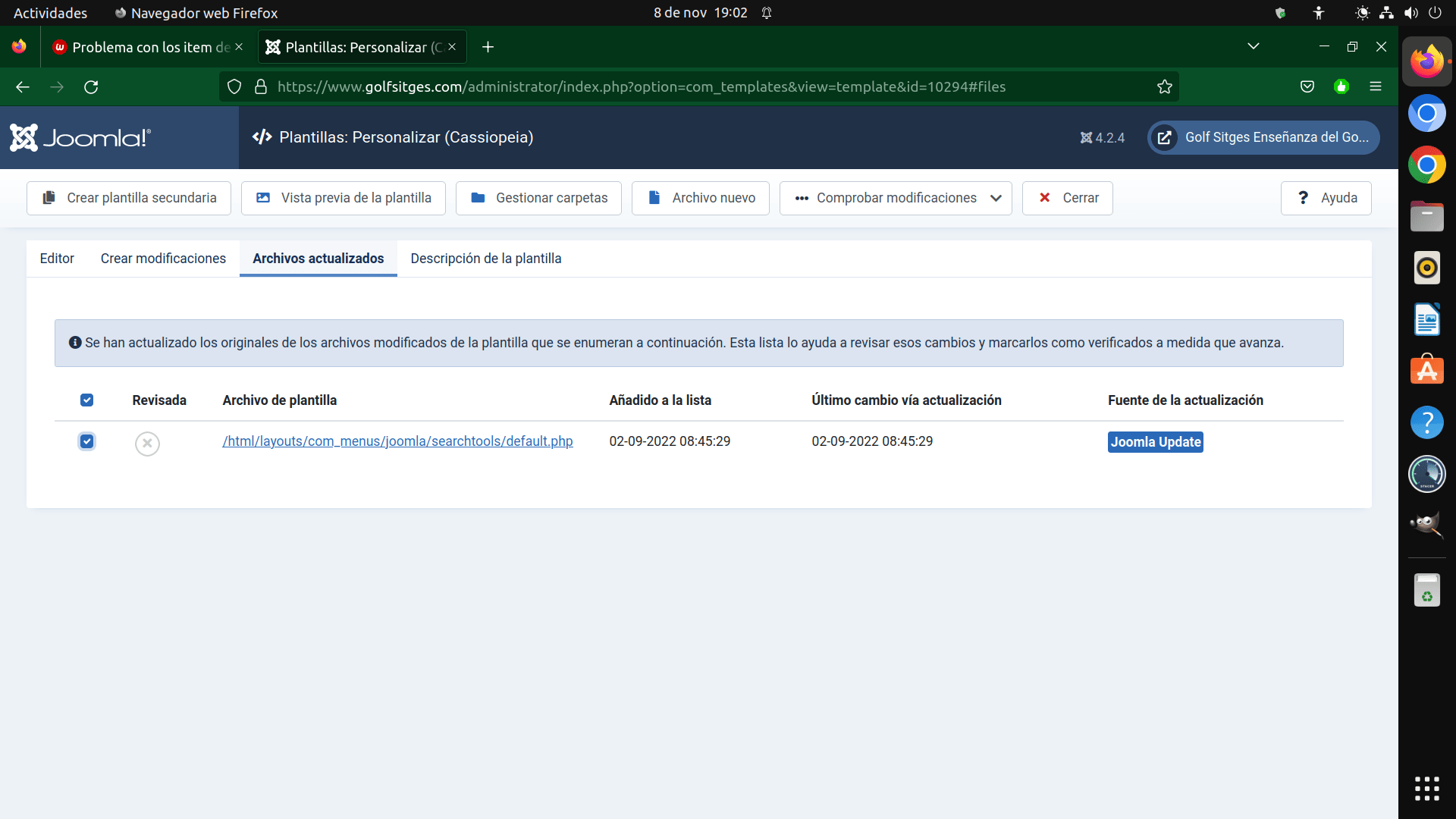Switch to the Editor tab
1456x819 pixels.
tap(57, 259)
